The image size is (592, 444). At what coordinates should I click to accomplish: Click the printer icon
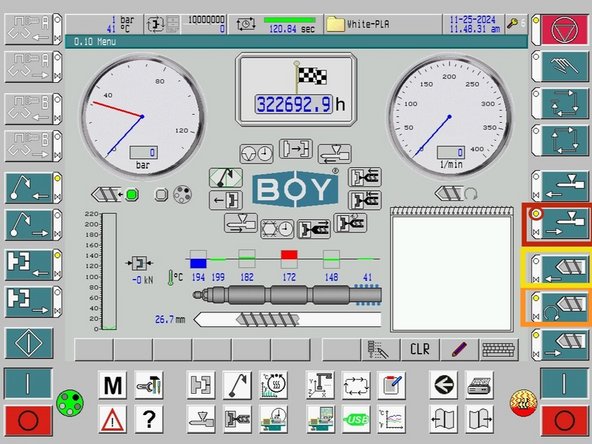click(x=479, y=385)
